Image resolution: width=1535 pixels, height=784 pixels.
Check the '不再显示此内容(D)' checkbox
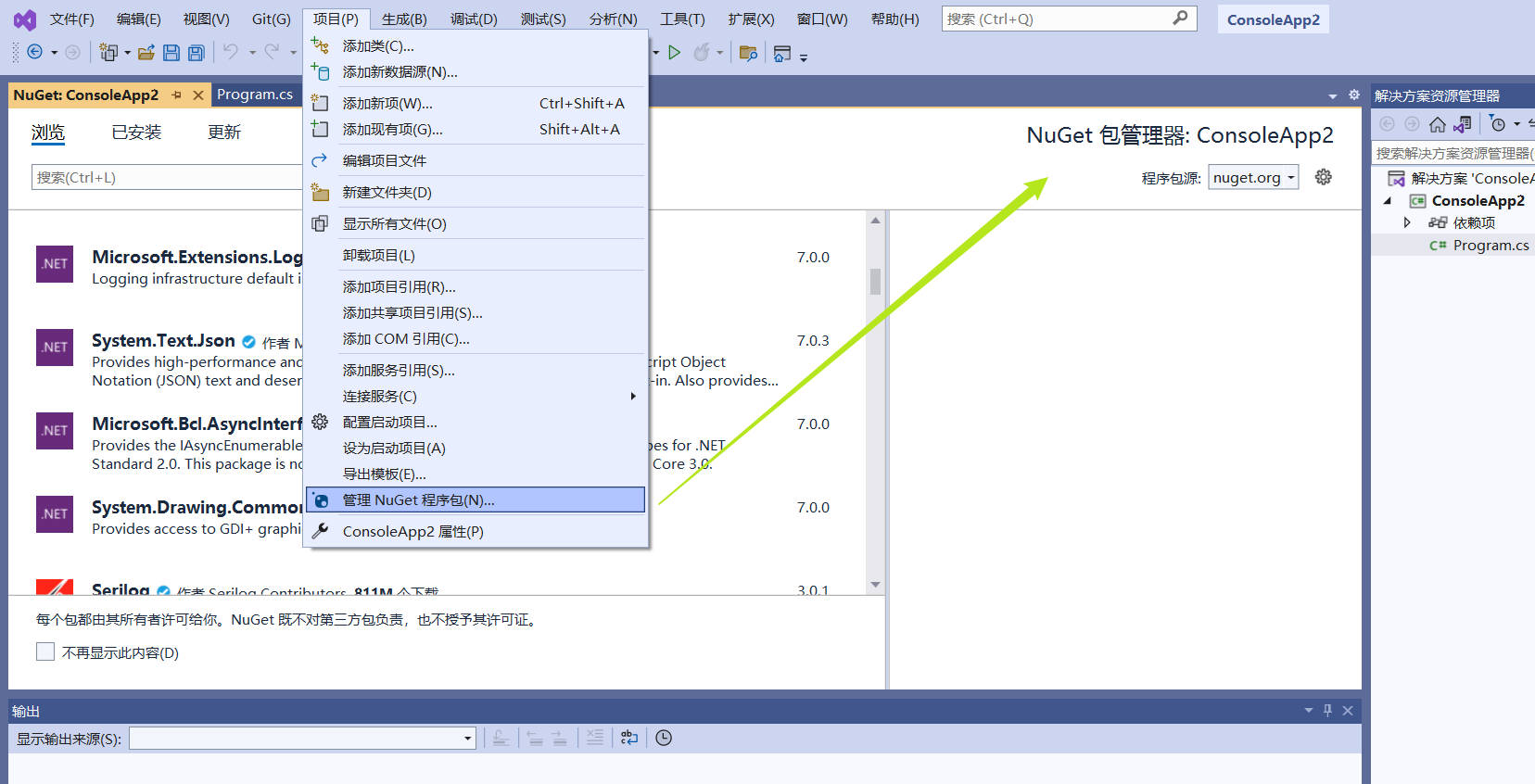(45, 651)
